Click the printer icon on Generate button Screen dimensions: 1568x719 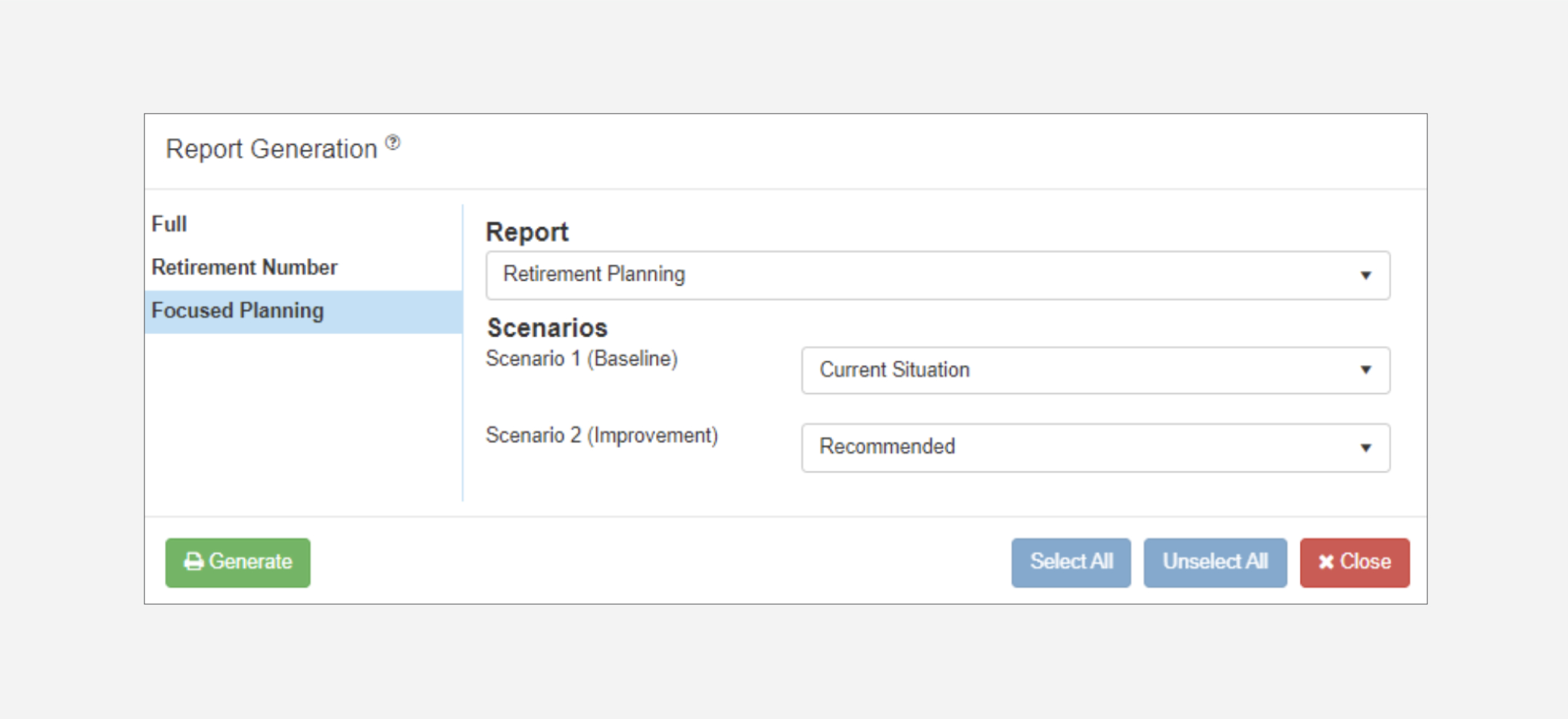194,562
